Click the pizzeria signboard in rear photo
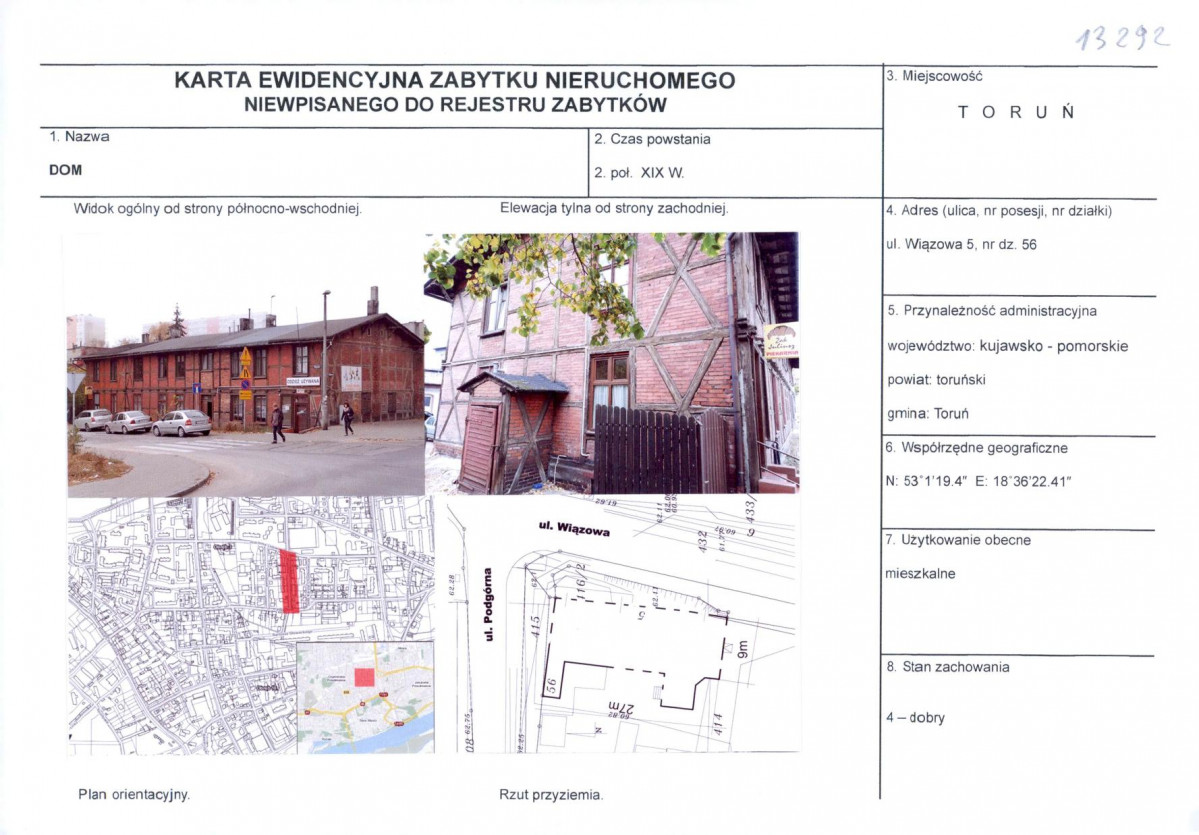Image resolution: width=1199 pixels, height=835 pixels. pos(781,341)
